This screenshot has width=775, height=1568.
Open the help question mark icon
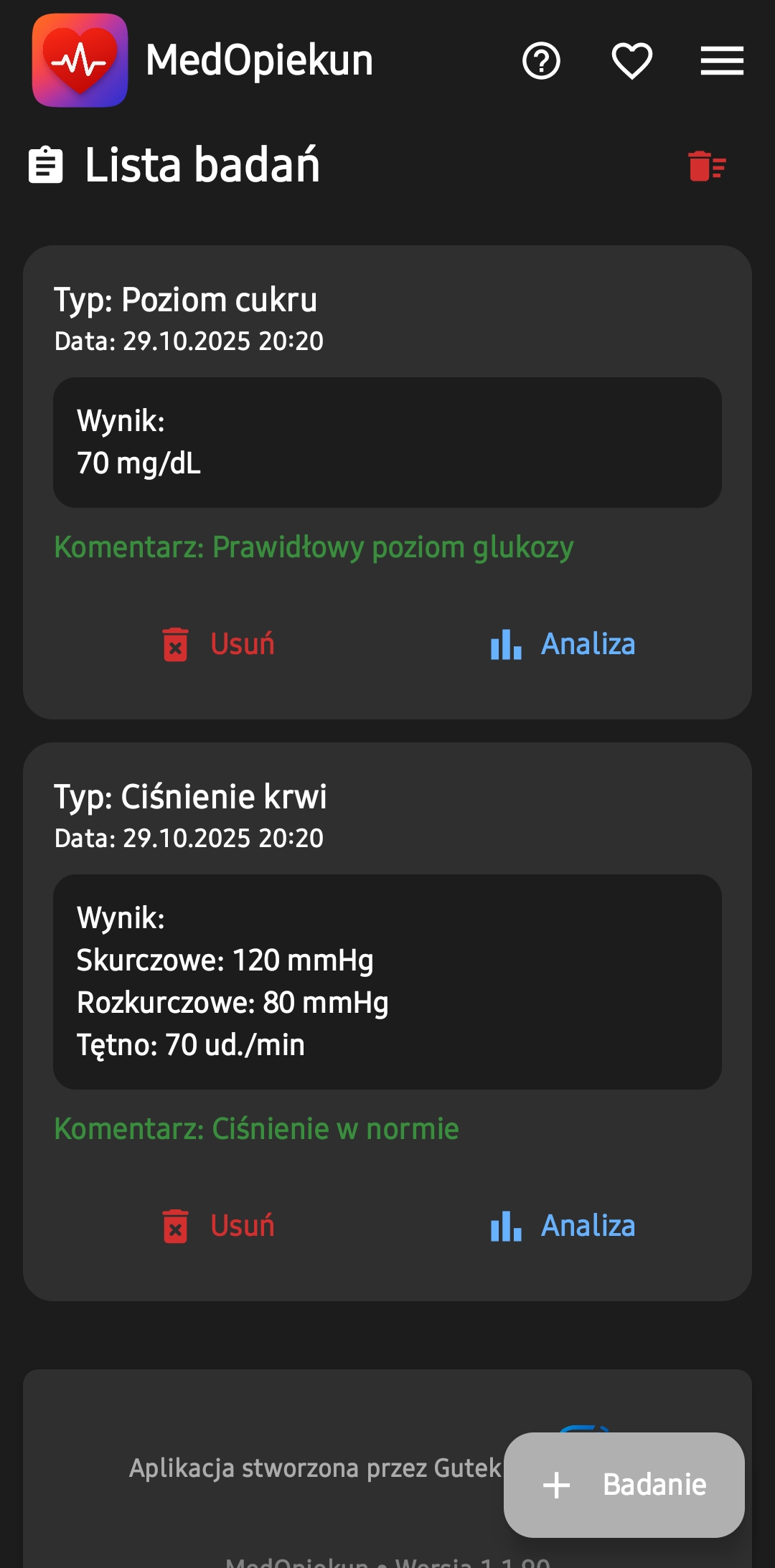pos(541,60)
